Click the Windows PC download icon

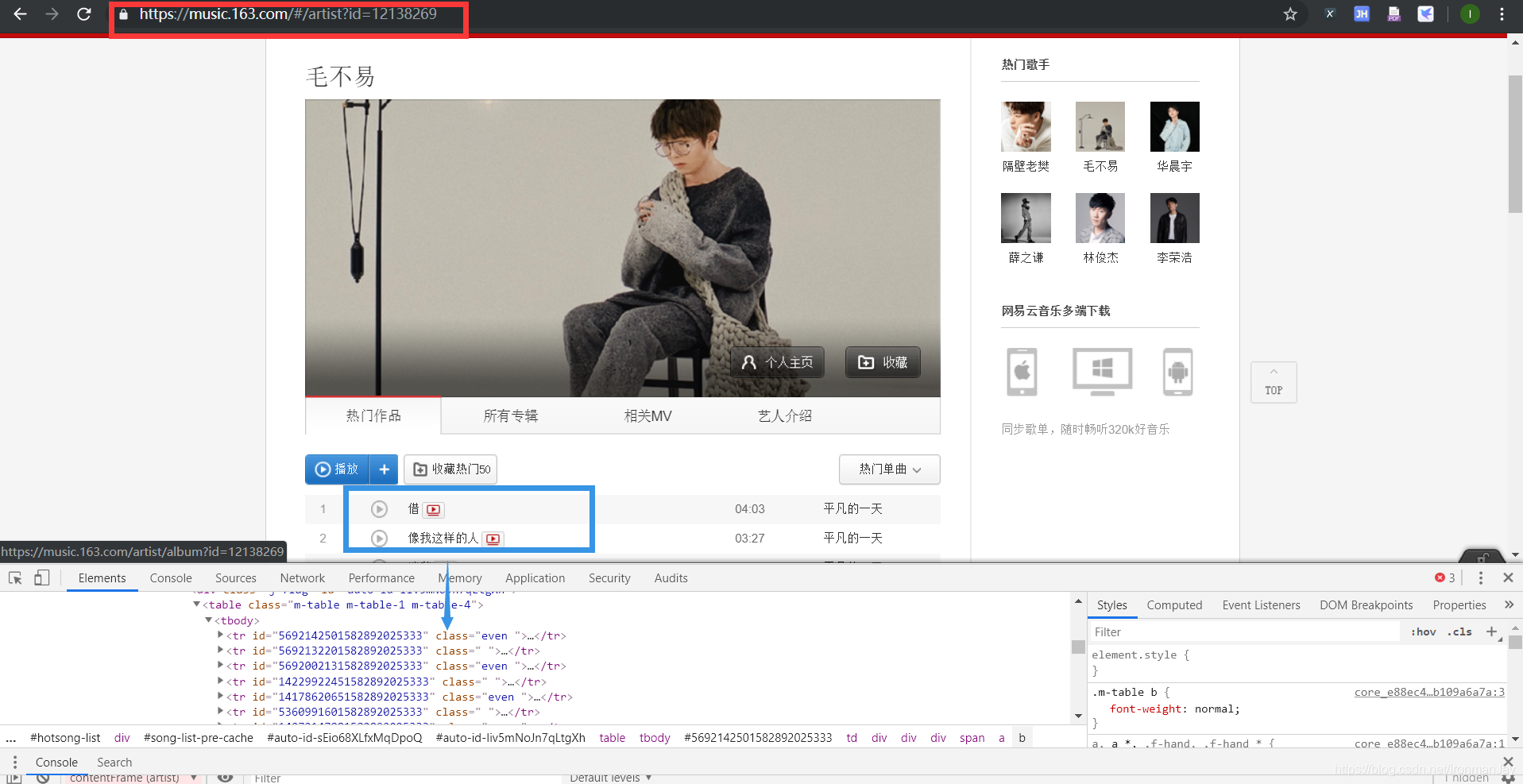[1102, 371]
